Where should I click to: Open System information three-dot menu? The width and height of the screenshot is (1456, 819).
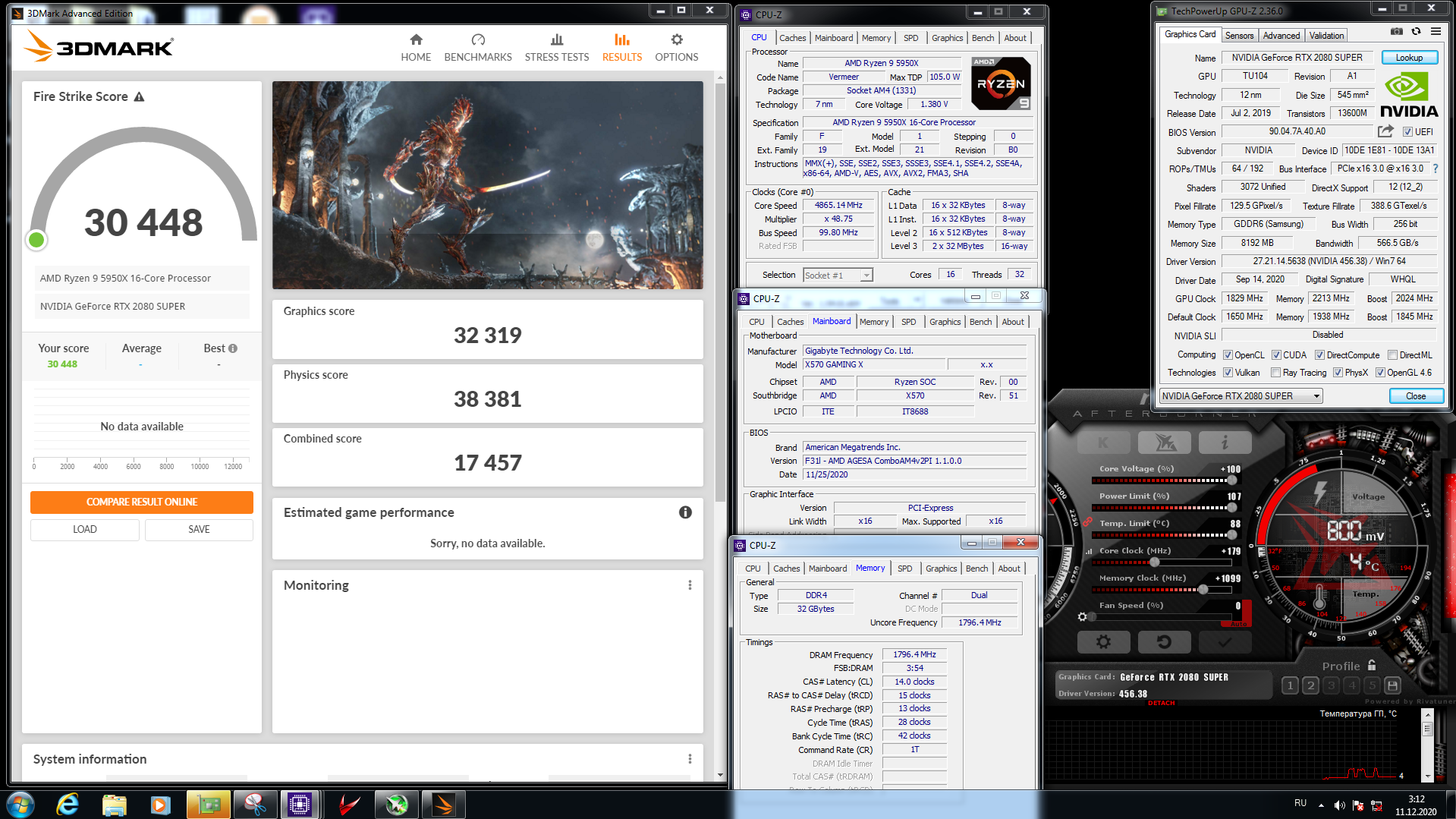pos(690,759)
